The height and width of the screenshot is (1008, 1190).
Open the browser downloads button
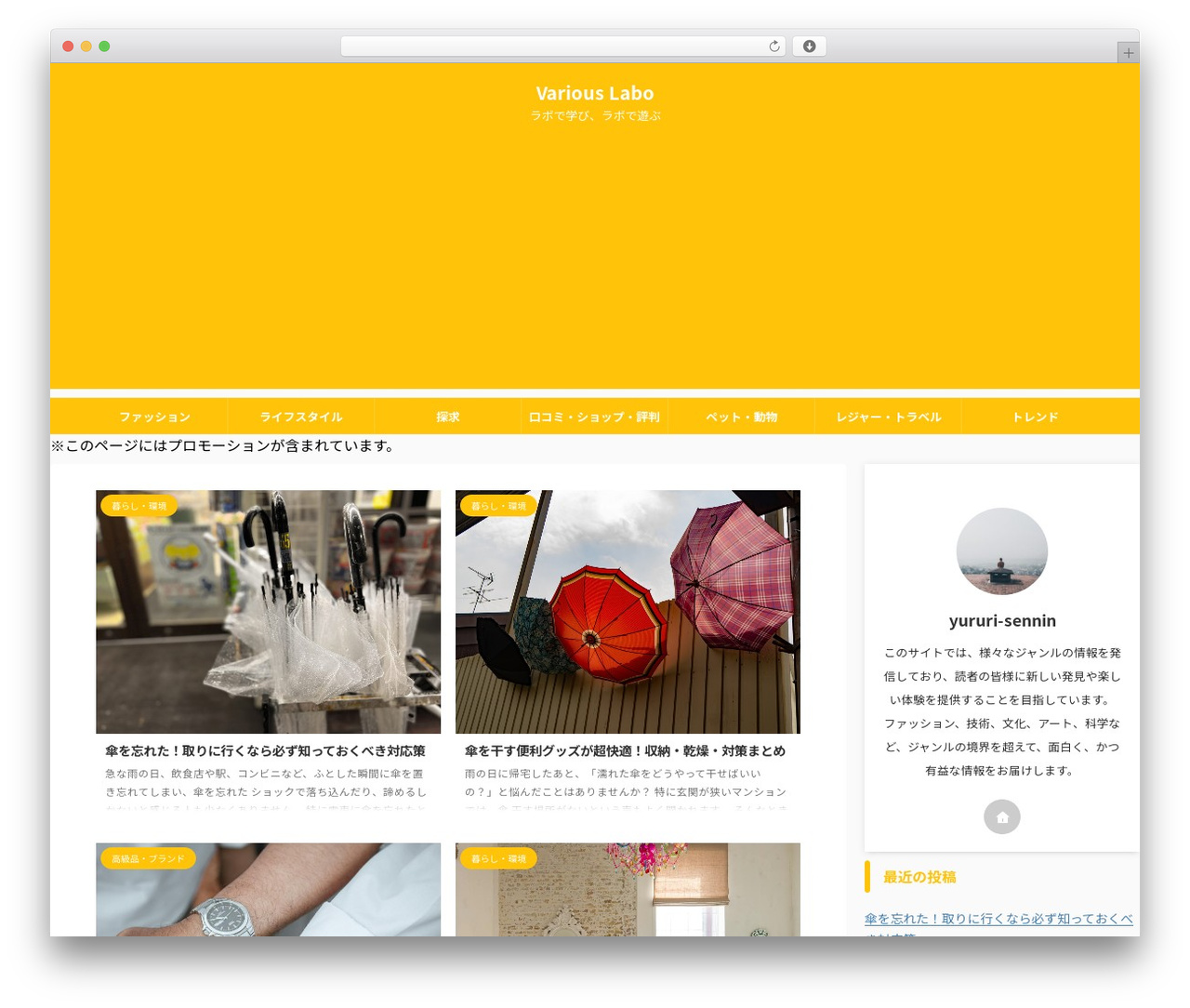809,46
